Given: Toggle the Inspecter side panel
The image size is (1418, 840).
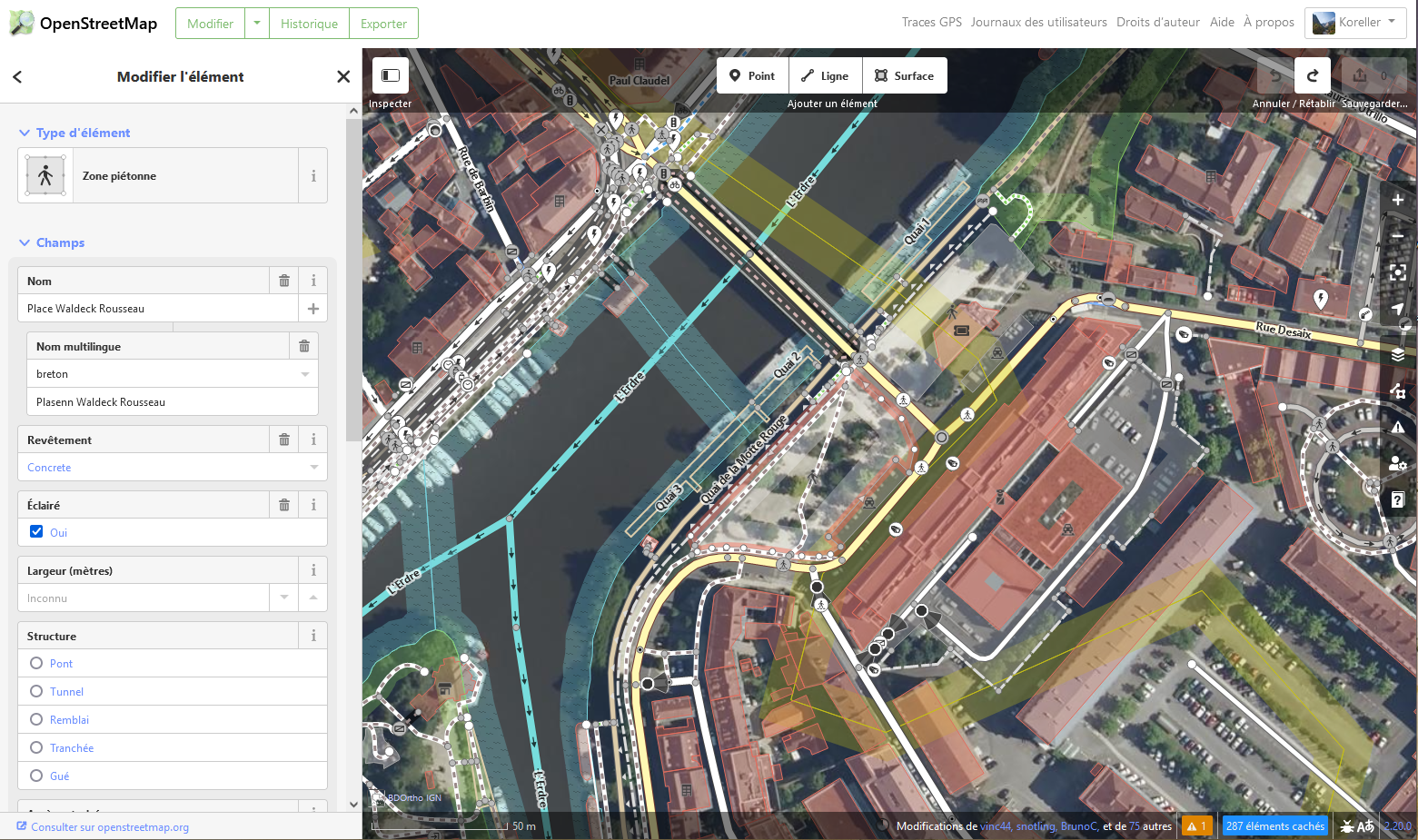Looking at the screenshot, I should coord(391,76).
